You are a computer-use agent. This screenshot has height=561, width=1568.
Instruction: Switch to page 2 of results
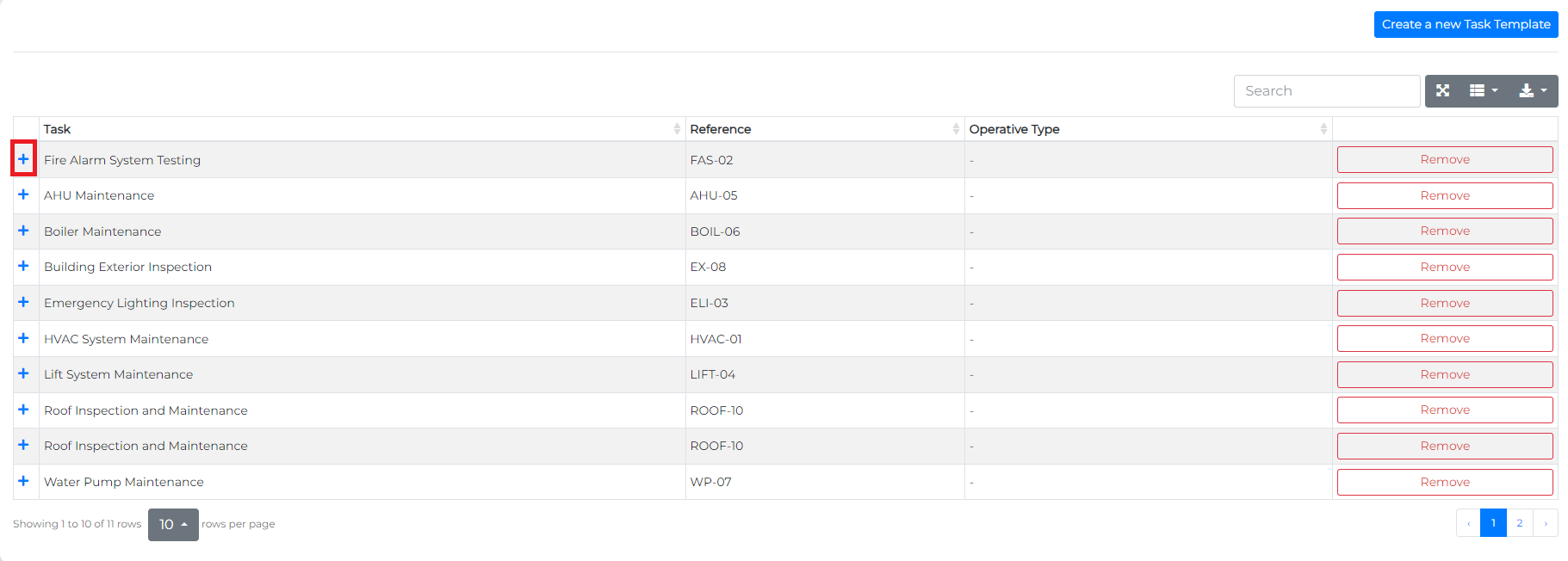(x=1519, y=522)
